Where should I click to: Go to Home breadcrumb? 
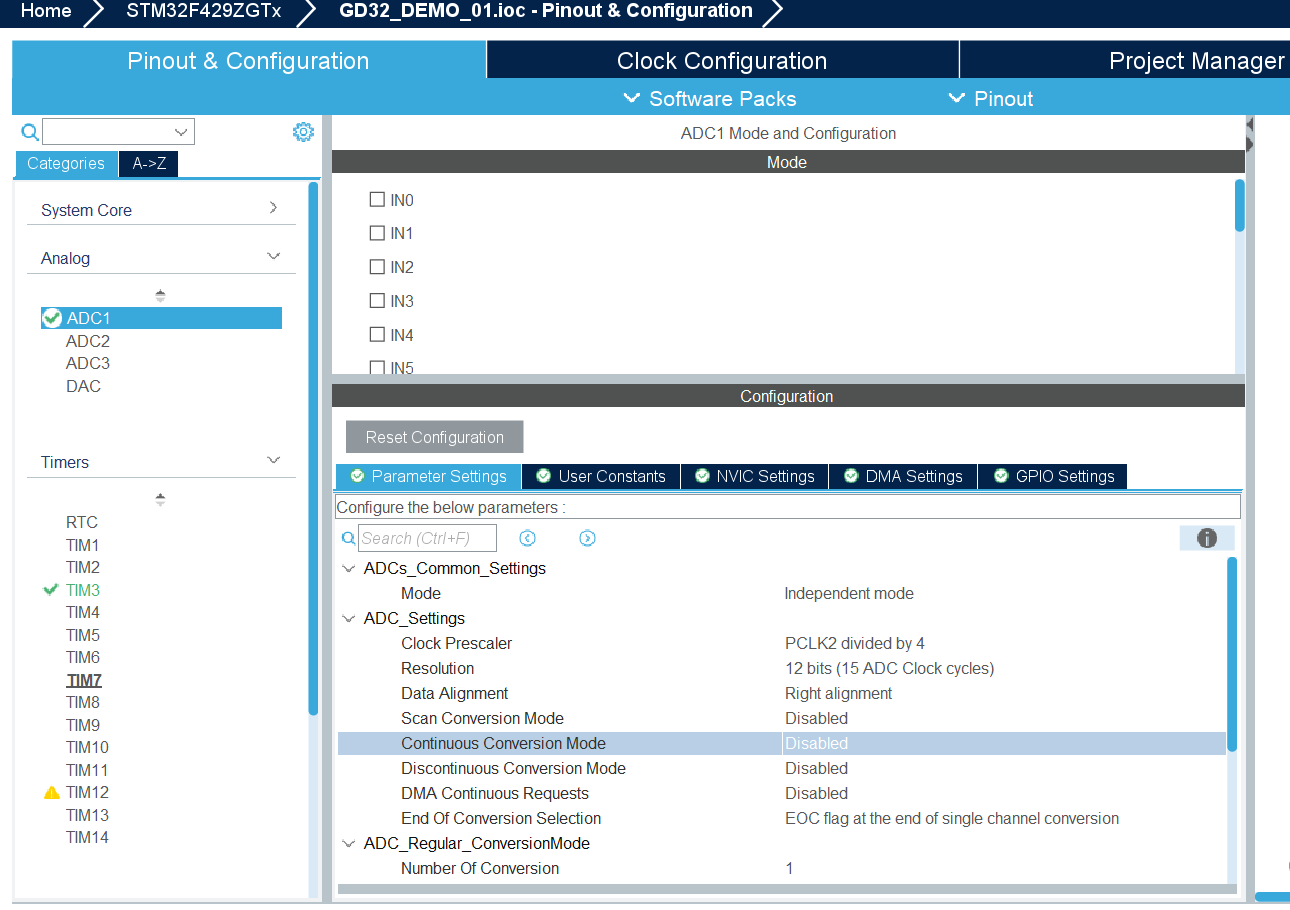click(x=46, y=11)
